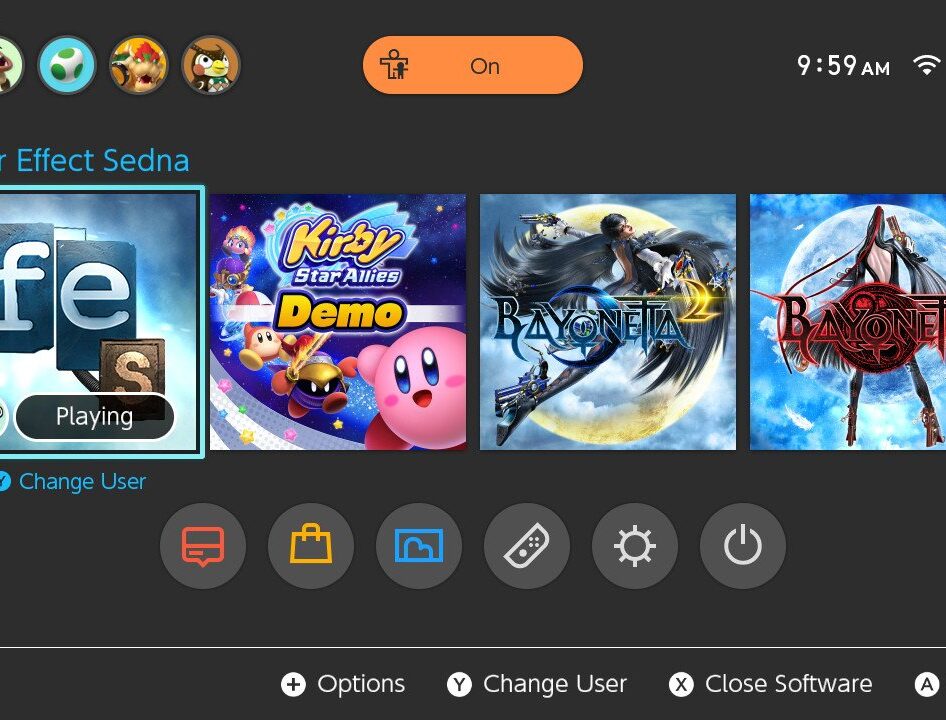Open the Album gallery icon
The height and width of the screenshot is (720, 946).
(419, 546)
